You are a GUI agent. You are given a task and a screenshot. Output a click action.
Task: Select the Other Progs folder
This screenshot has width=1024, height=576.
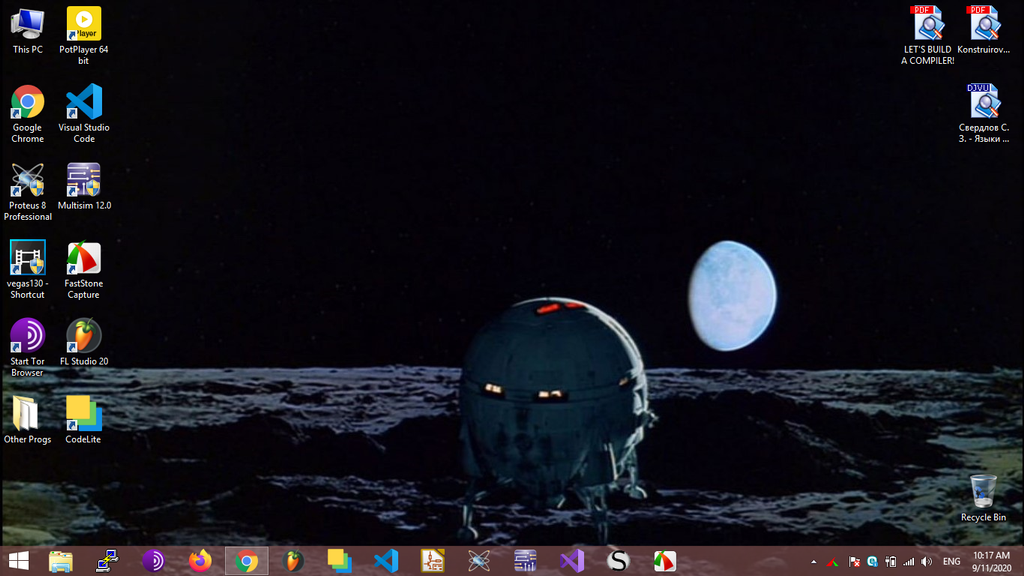27,420
